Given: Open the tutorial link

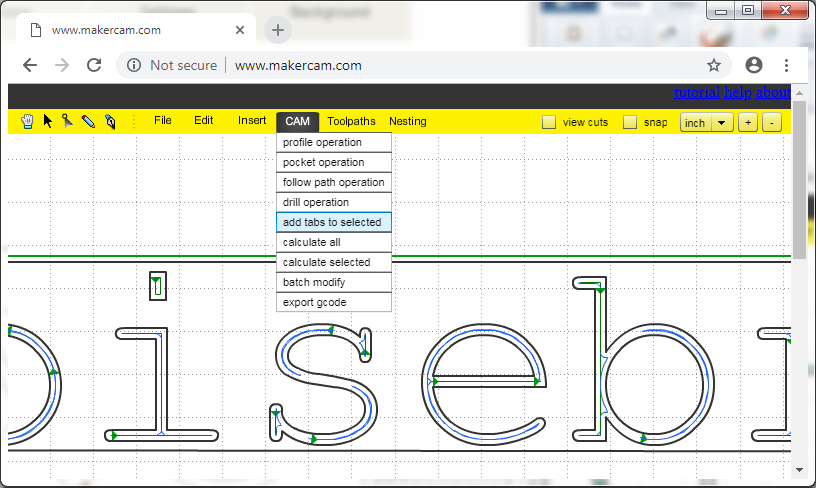Looking at the screenshot, I should 696,93.
